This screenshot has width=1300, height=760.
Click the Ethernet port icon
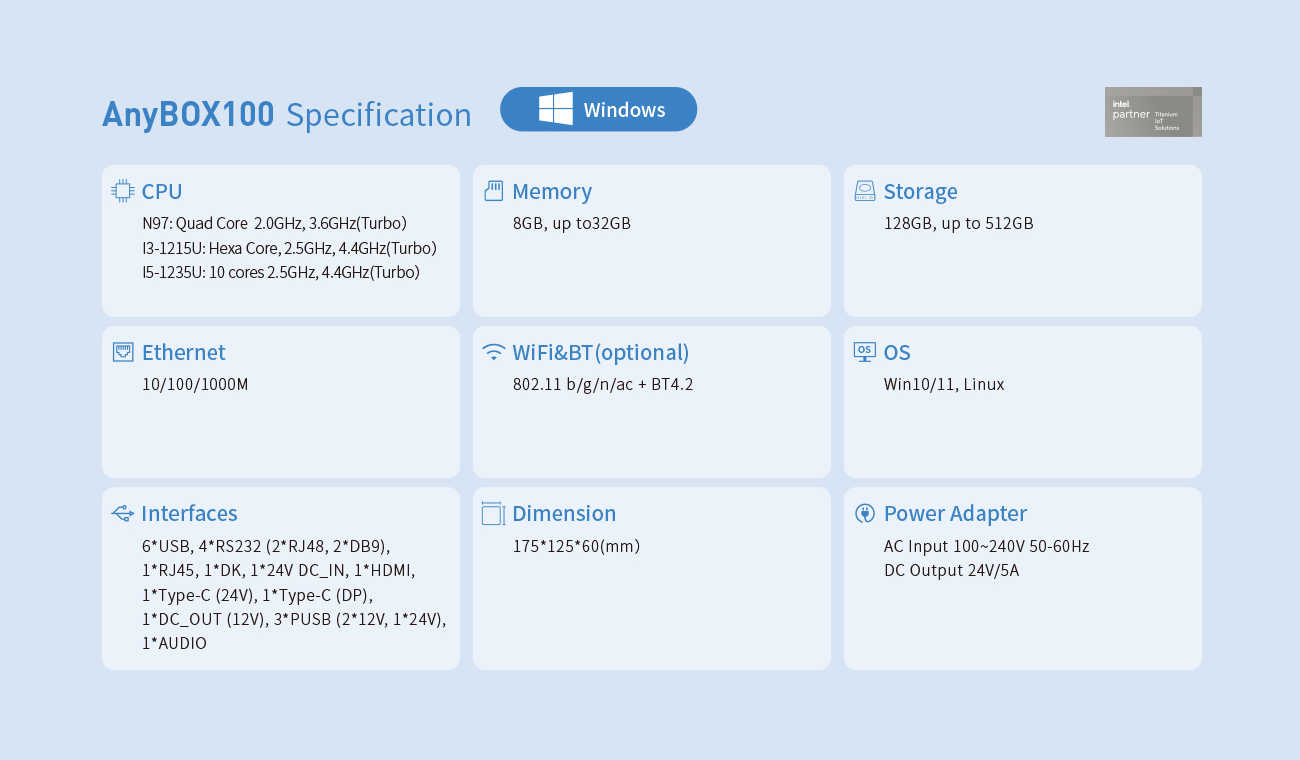click(123, 352)
